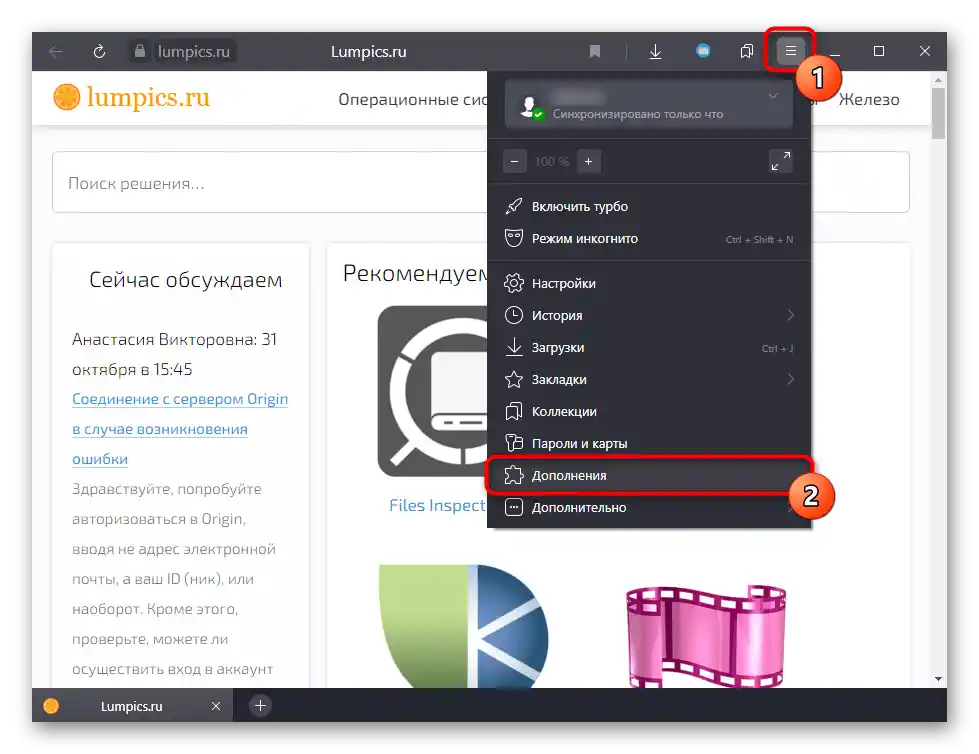Image resolution: width=979 pixels, height=754 pixels.
Task: Click the padlock site security icon
Action: point(140,51)
